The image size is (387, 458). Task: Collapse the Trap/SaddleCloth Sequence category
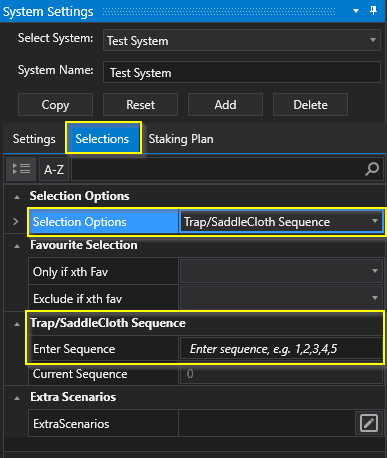pos(17,324)
